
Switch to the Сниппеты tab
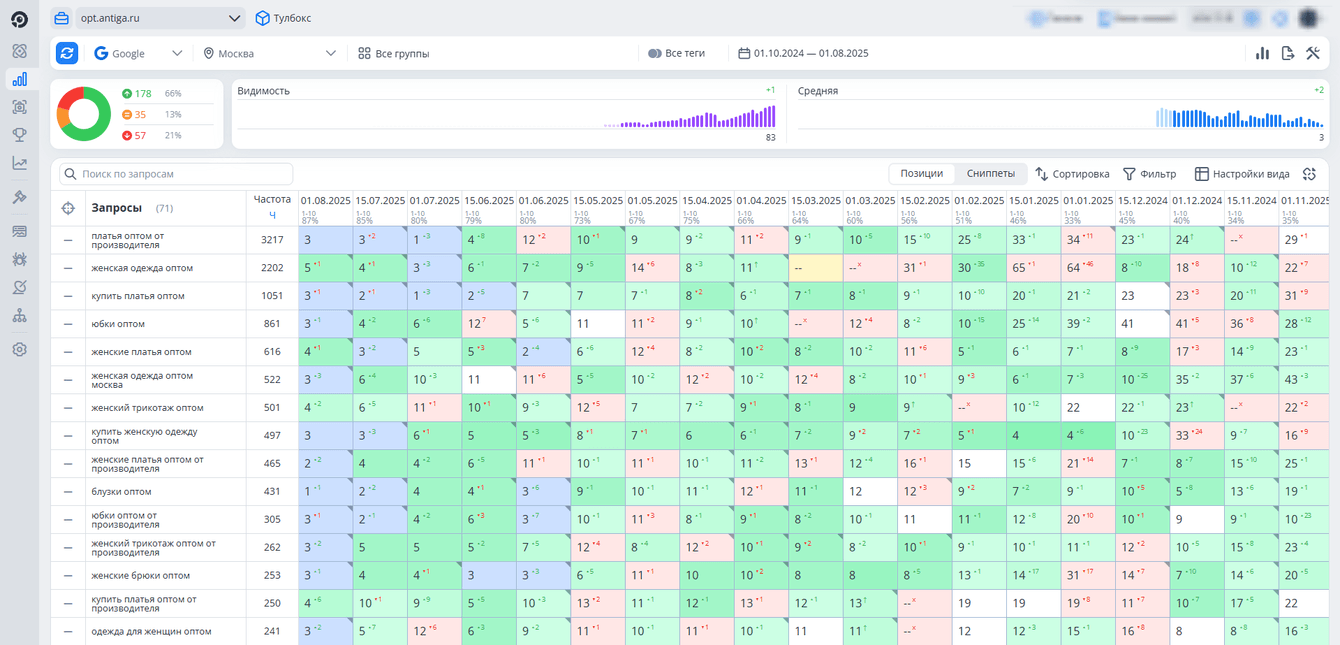click(x=991, y=173)
